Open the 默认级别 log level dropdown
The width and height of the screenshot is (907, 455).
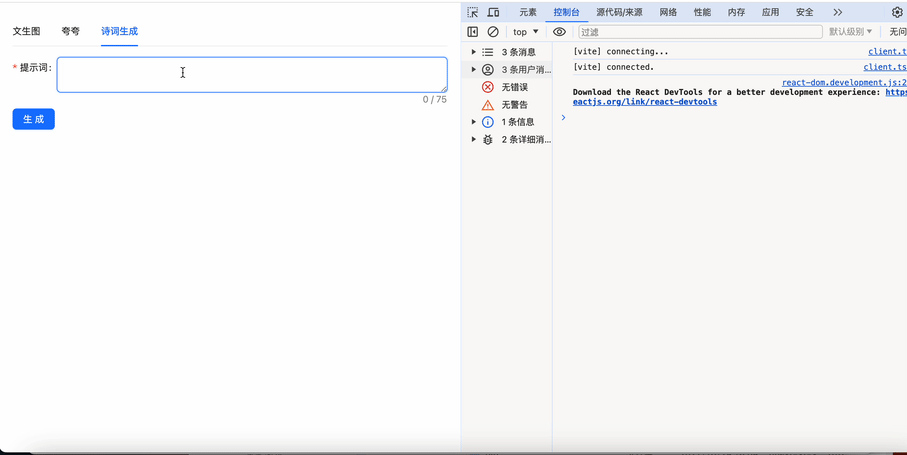850,32
